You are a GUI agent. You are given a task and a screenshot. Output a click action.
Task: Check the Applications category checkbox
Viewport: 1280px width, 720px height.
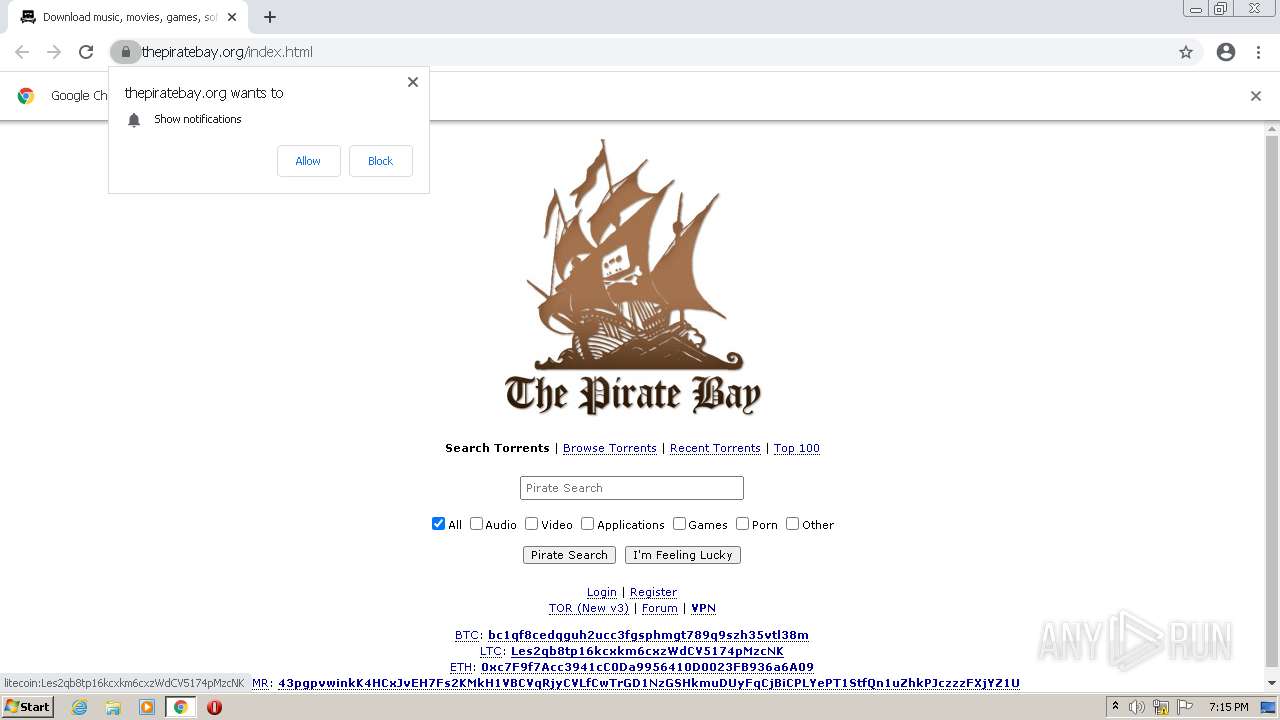click(588, 524)
